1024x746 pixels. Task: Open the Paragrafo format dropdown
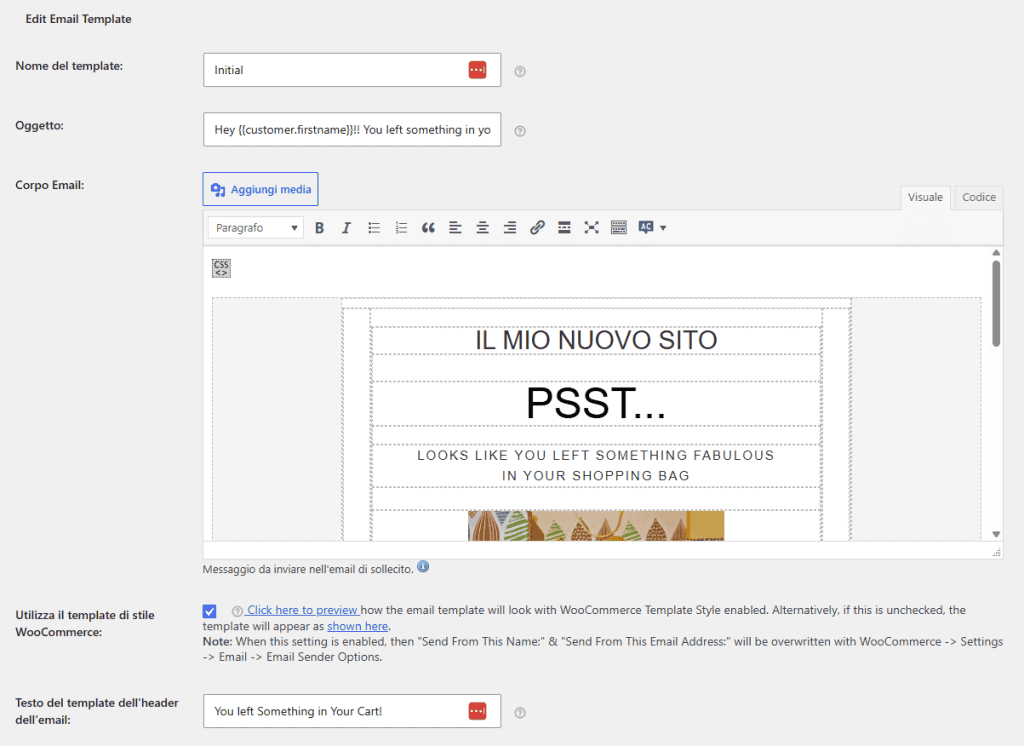click(256, 228)
